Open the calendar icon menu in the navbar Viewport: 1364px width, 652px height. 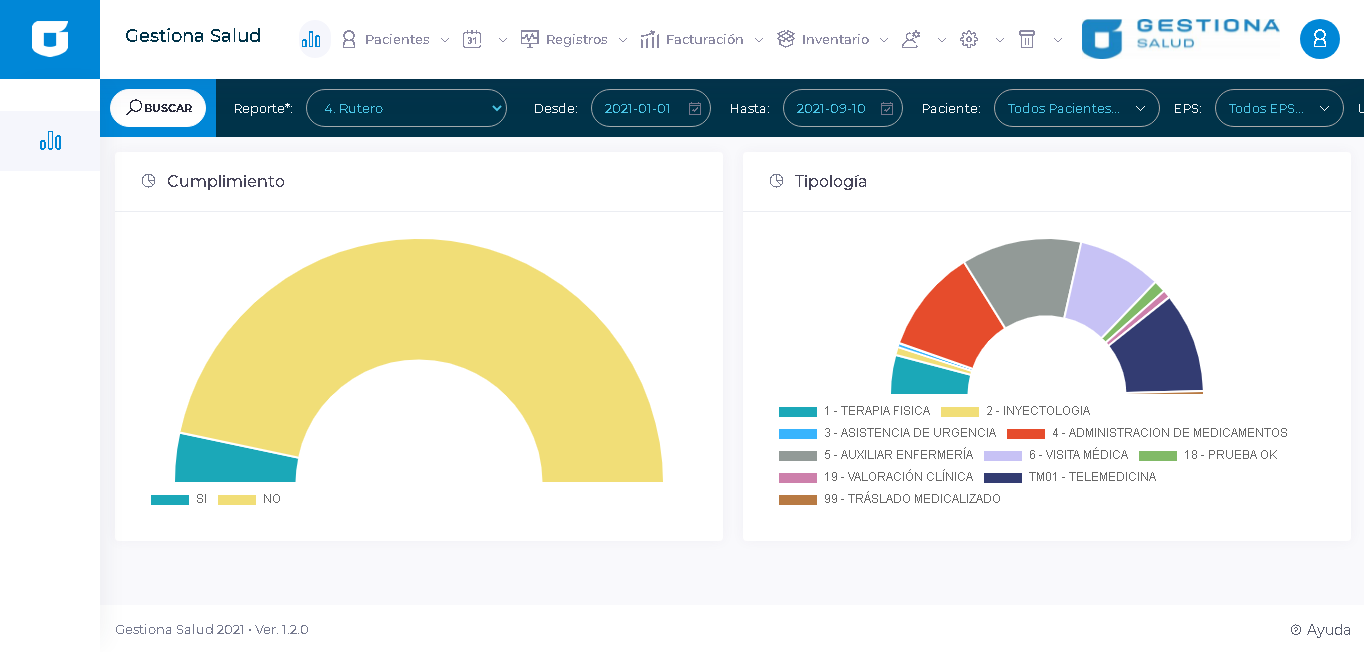pos(473,39)
